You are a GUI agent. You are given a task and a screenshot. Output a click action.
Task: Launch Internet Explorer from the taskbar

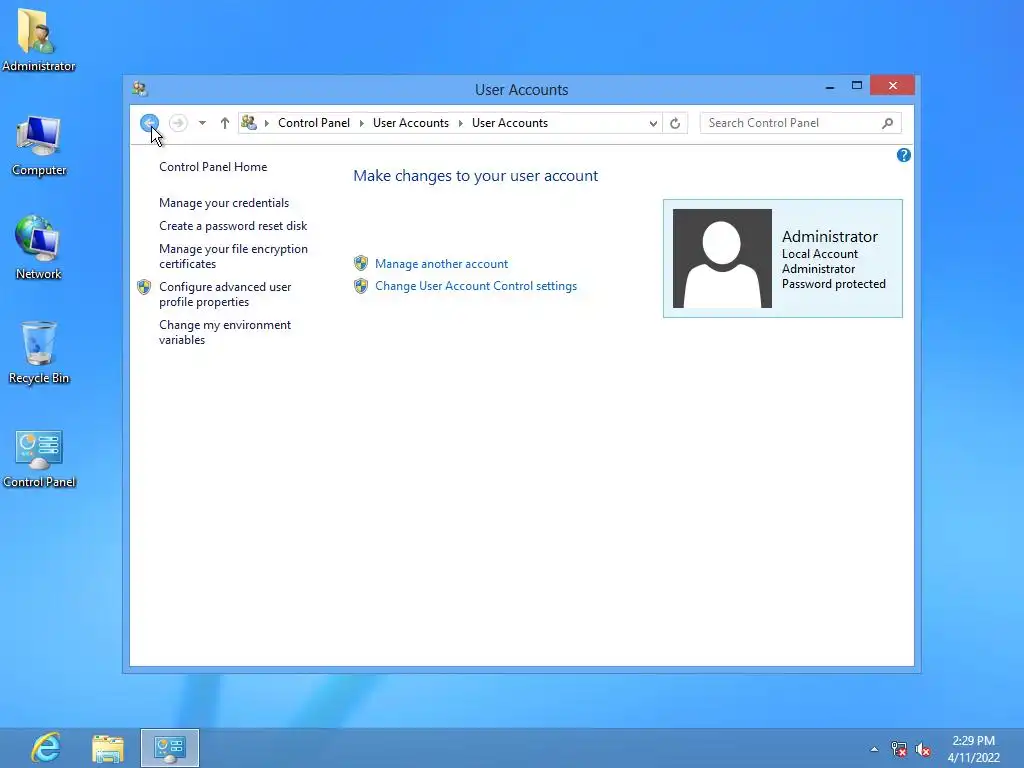(x=46, y=748)
